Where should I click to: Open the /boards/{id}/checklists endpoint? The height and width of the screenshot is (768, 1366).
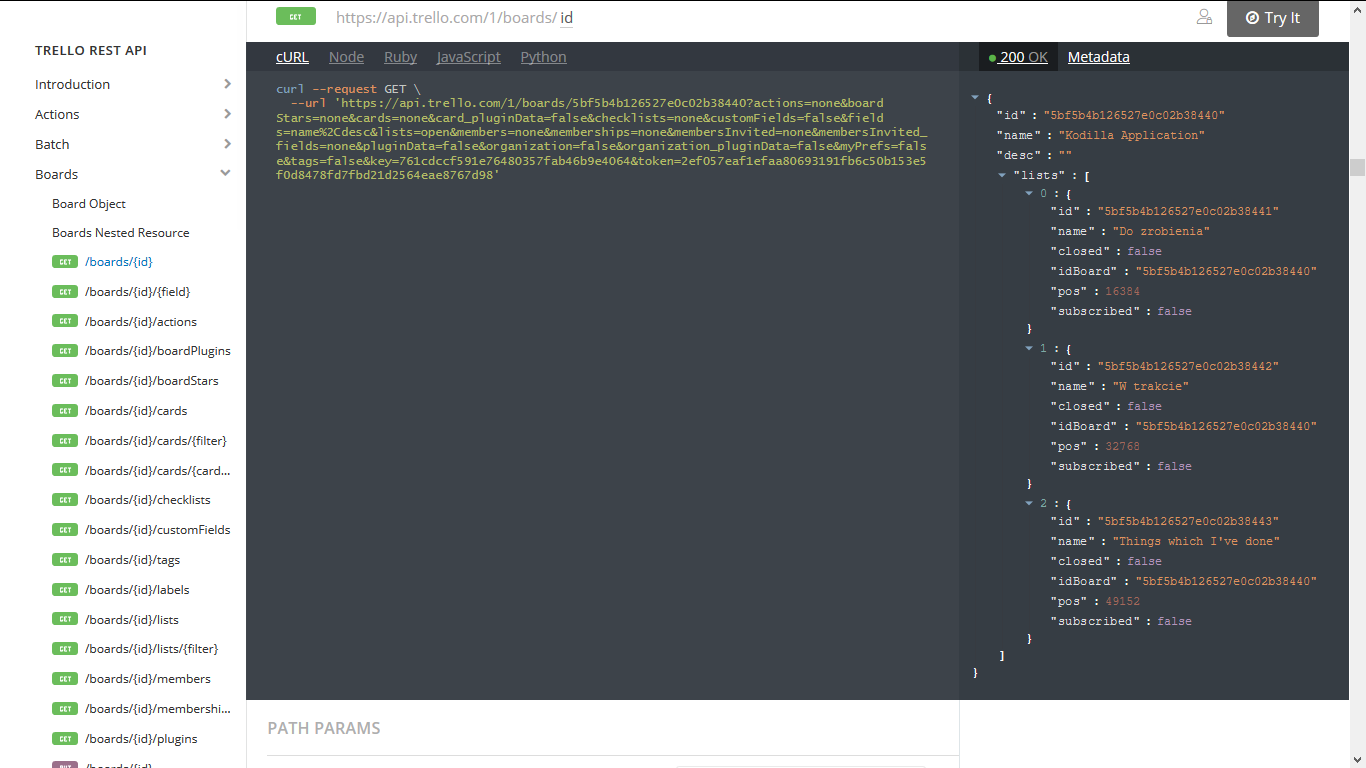pos(148,500)
